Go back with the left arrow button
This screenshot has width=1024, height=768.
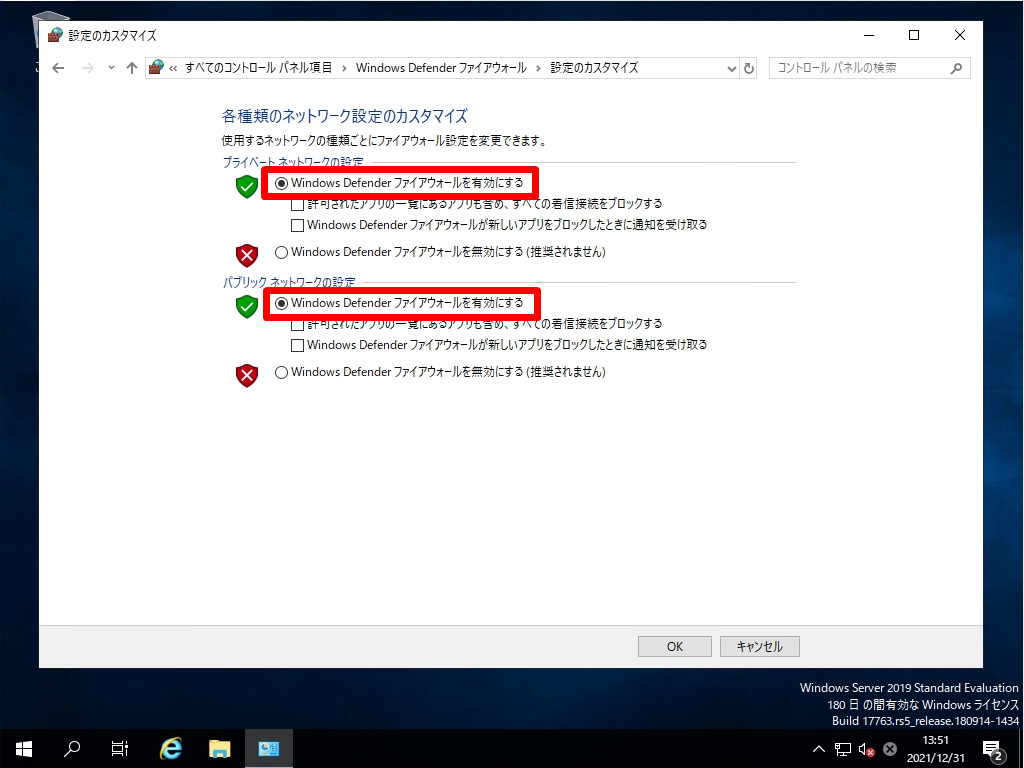(x=58, y=68)
